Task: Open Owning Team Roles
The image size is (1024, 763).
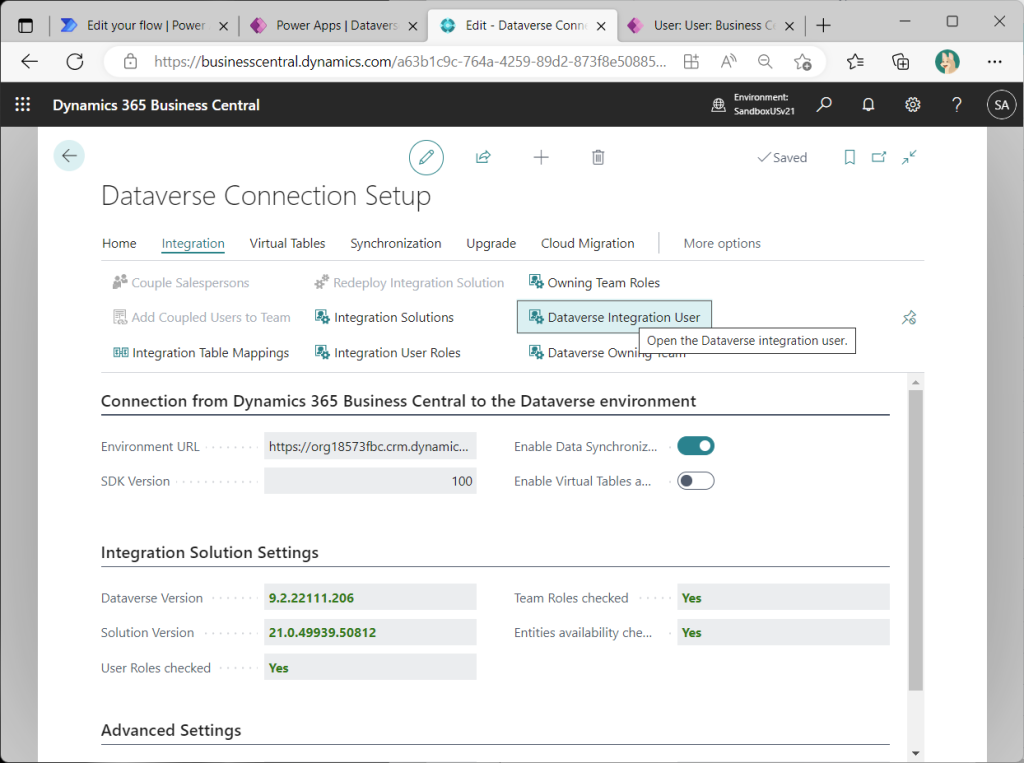Action: coord(594,283)
